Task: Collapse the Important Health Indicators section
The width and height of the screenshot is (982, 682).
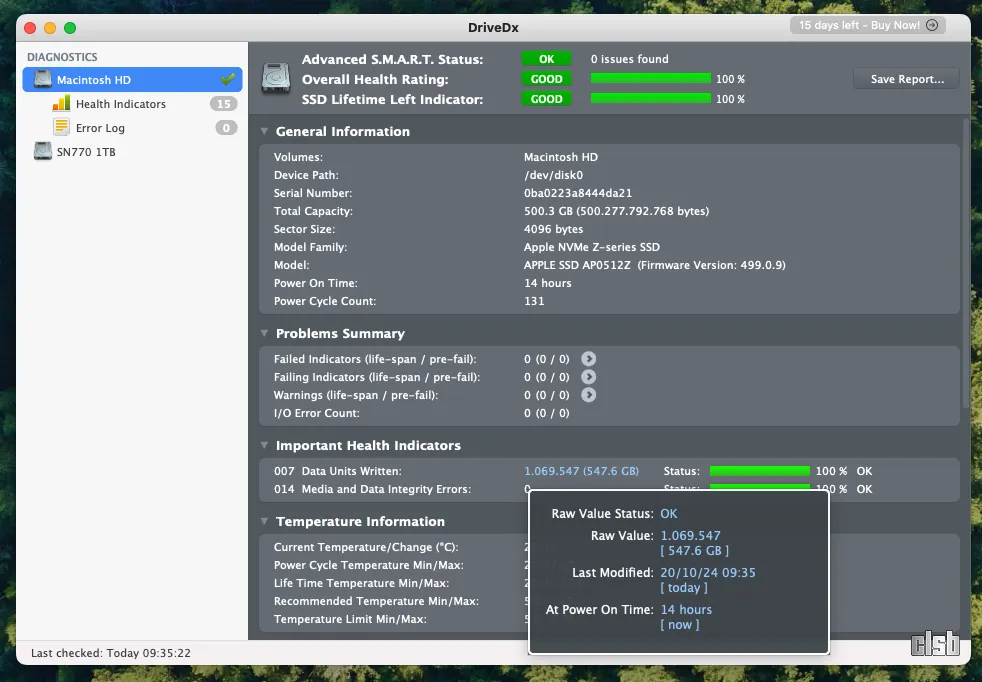Action: [x=264, y=446]
